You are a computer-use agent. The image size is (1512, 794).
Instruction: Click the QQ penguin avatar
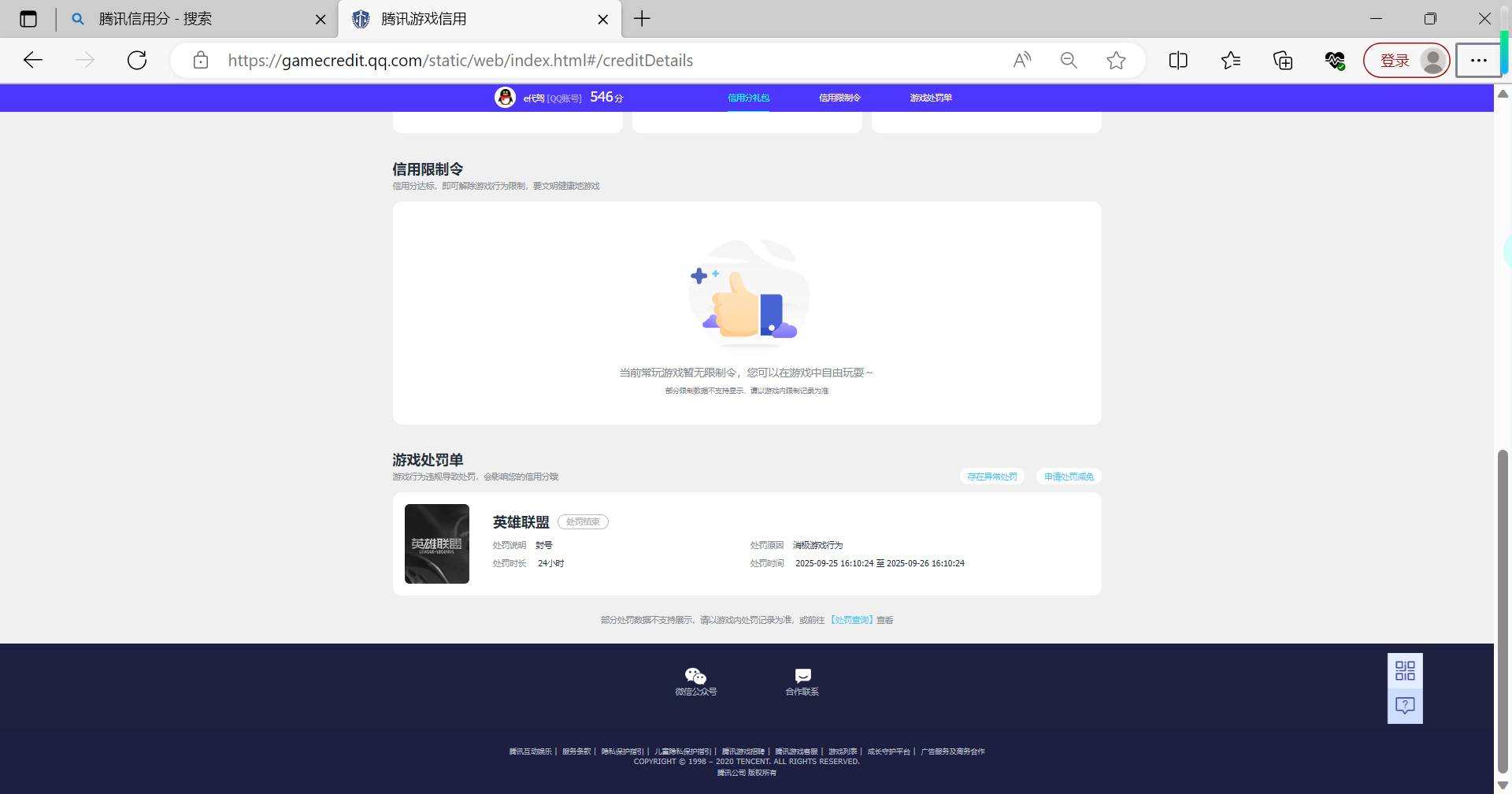point(505,98)
